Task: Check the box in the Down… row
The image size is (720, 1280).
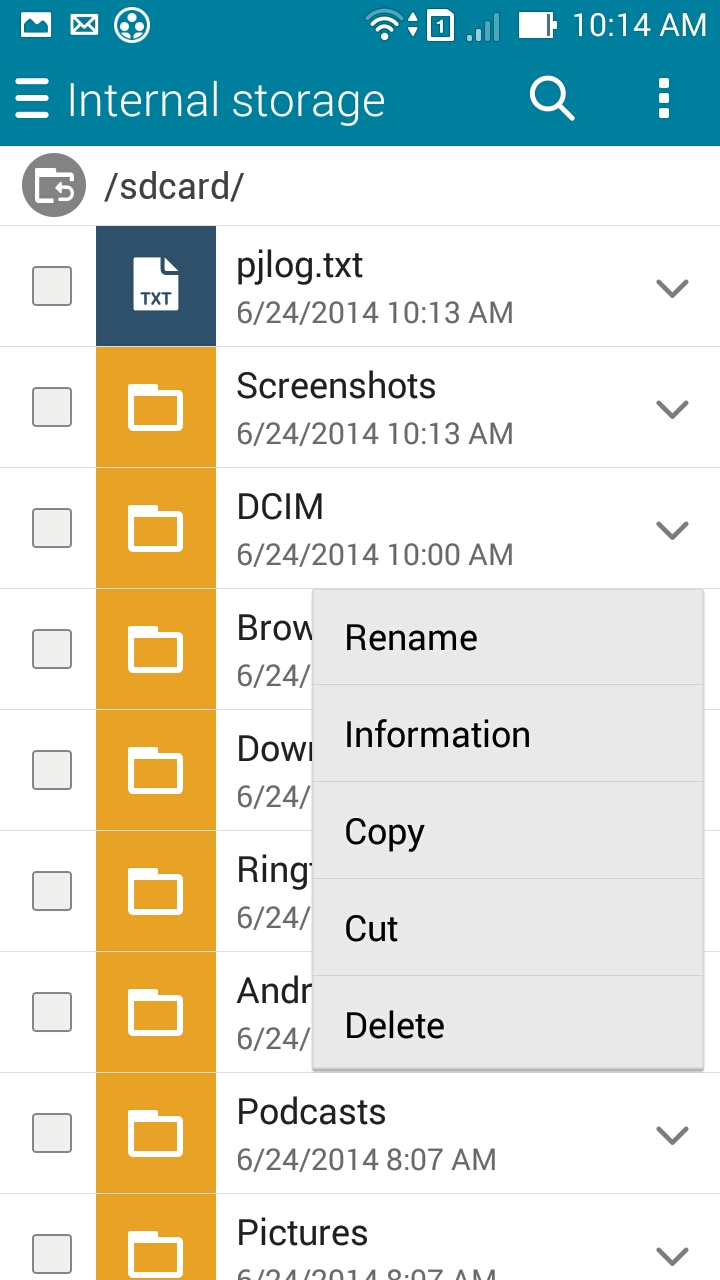Action: 52,770
